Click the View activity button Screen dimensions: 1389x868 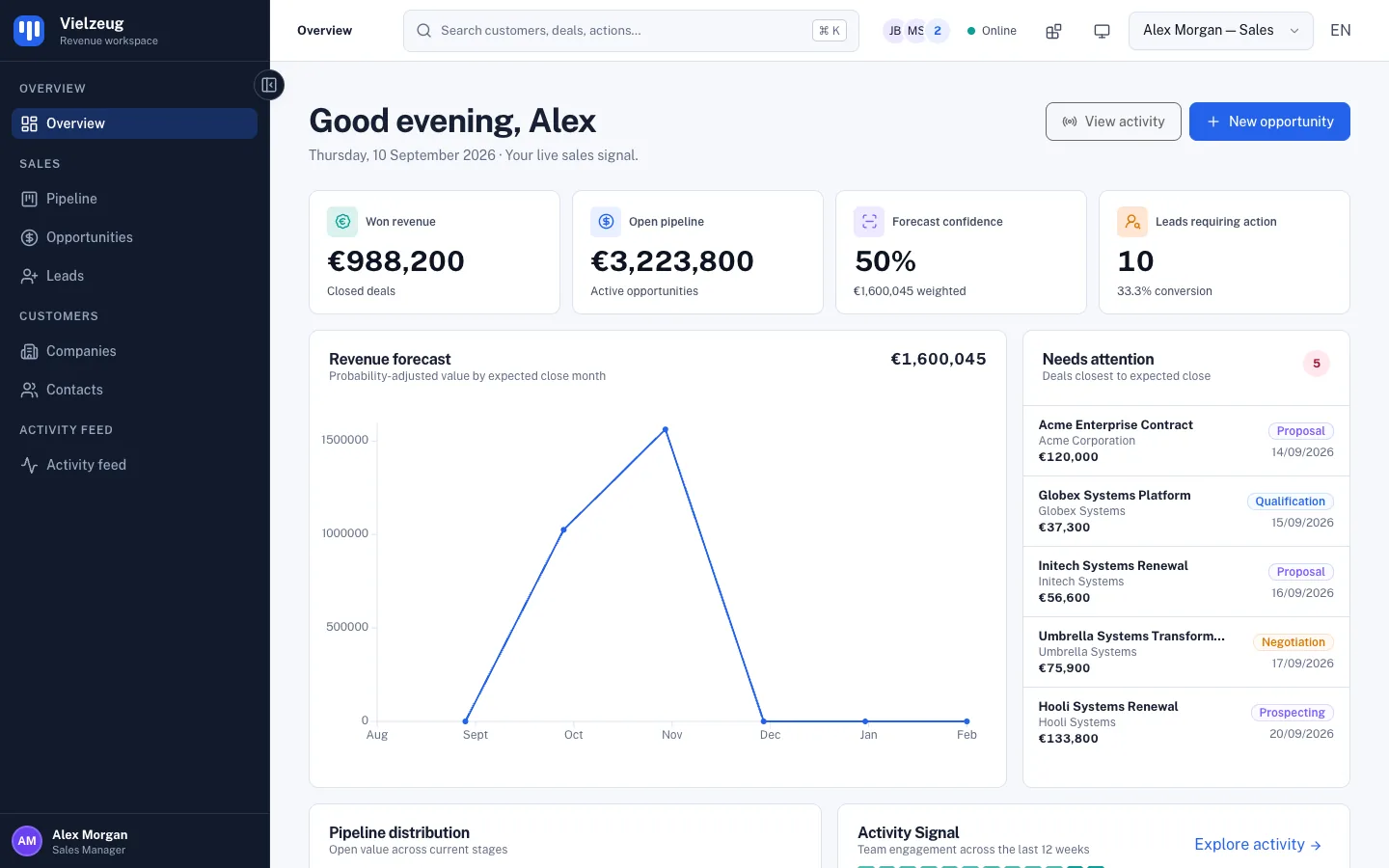pos(1113,122)
